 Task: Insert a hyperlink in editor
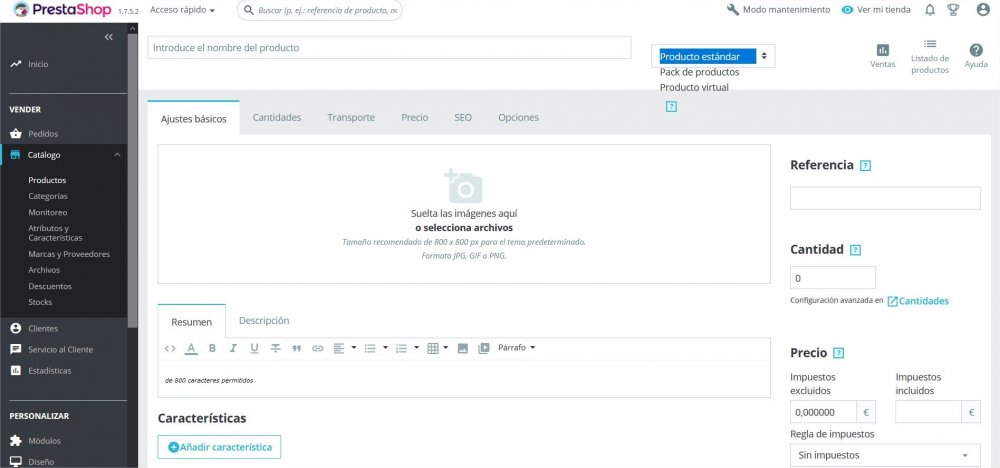point(318,348)
